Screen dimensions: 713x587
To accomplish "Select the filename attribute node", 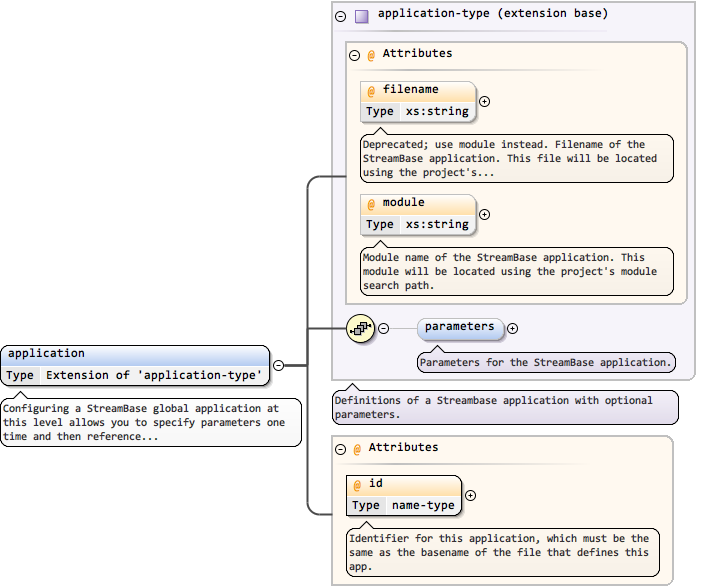I will pos(418,102).
